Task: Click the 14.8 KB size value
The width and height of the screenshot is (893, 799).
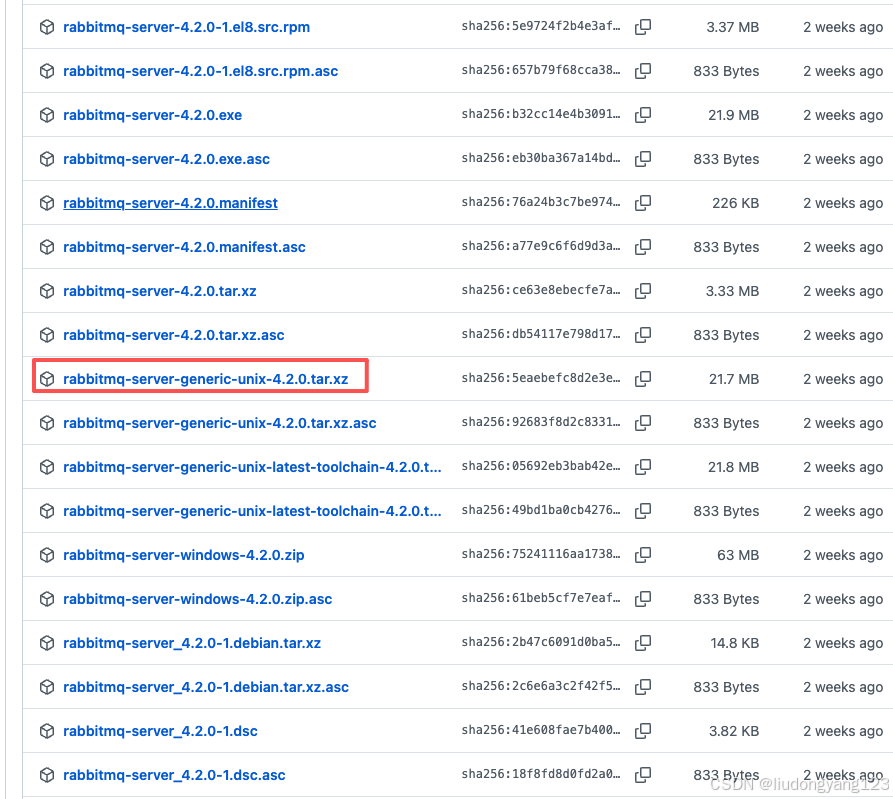Action: [735, 642]
